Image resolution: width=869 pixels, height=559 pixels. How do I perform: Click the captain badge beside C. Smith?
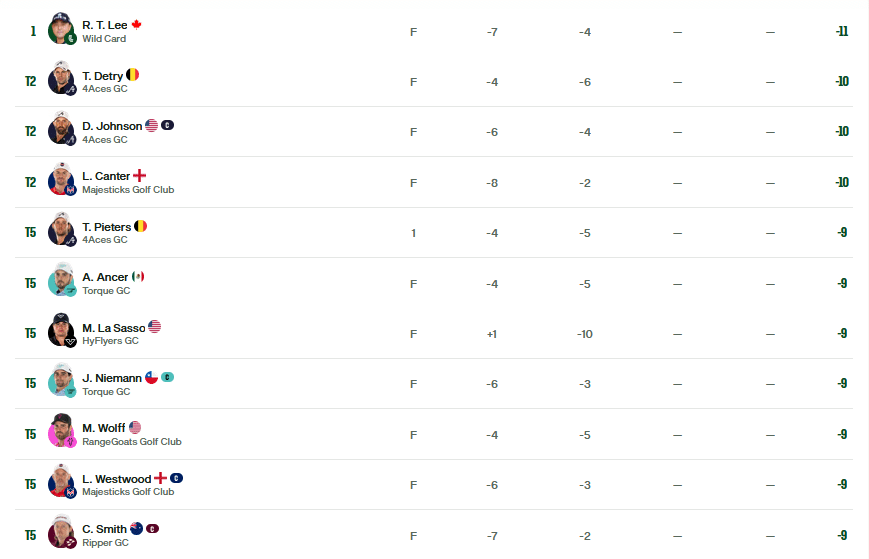coord(152,529)
